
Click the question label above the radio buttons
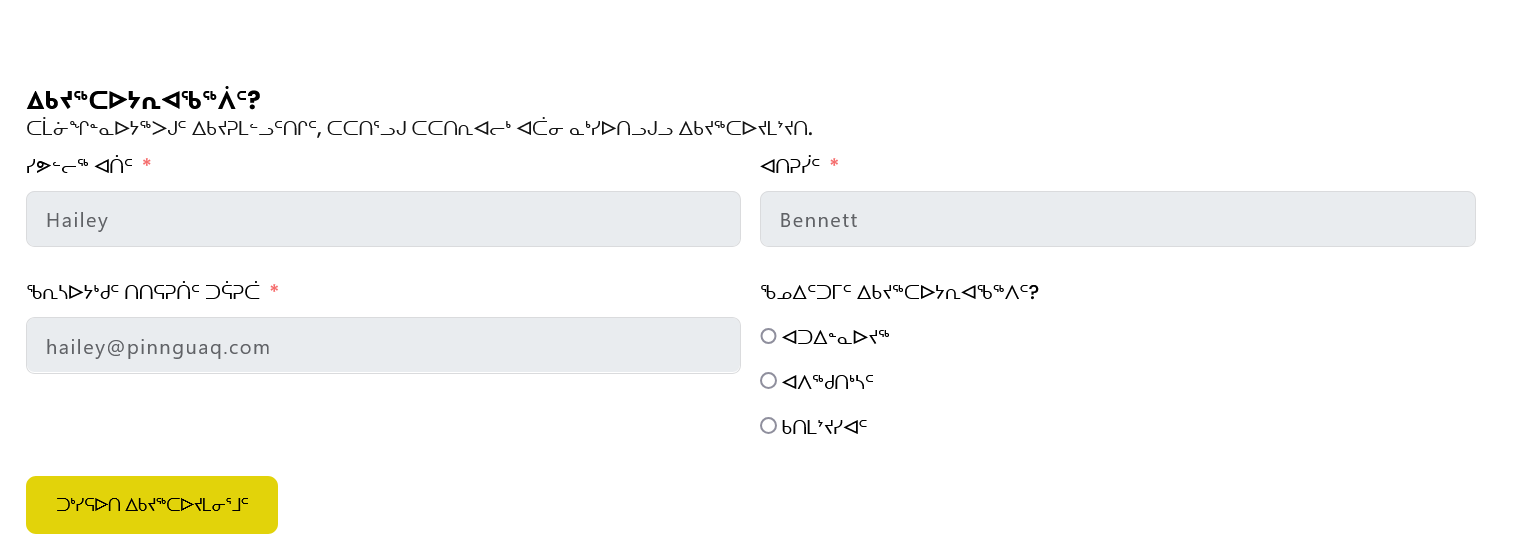[x=899, y=292]
